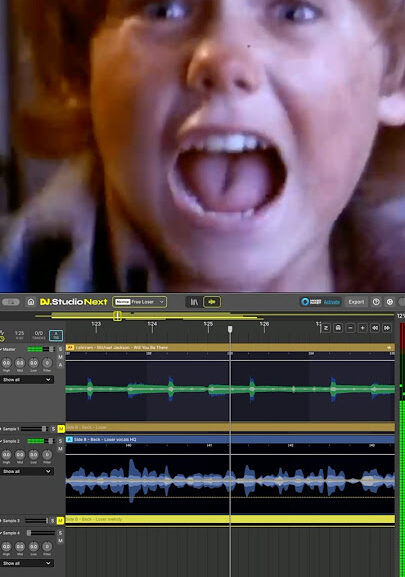Click Sample 2 Mid EQ knob
Image resolution: width=405 pixels, height=577 pixels.
20,454
